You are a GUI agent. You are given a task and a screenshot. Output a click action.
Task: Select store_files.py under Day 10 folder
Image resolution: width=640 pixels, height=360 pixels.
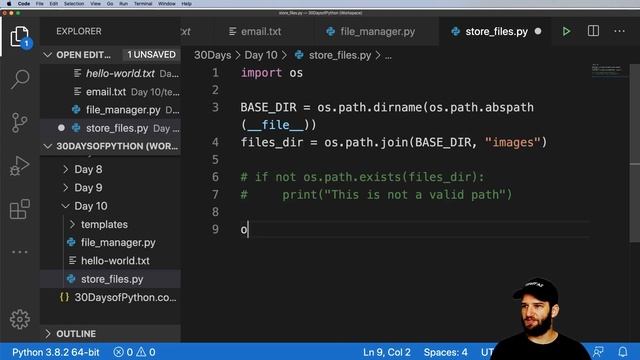point(110,279)
